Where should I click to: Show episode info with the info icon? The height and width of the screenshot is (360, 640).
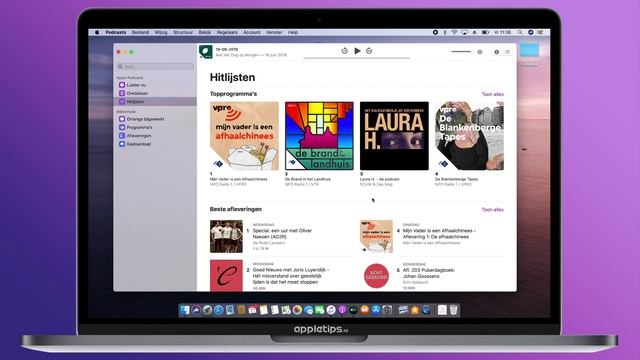(496, 52)
